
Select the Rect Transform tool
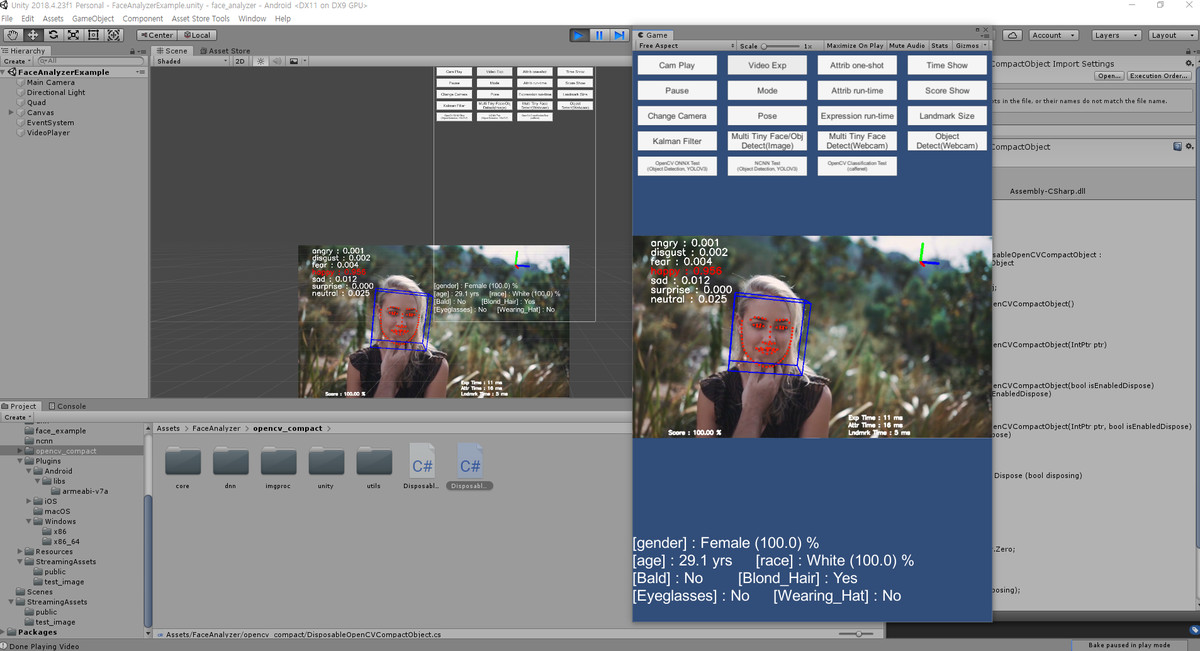[93, 35]
